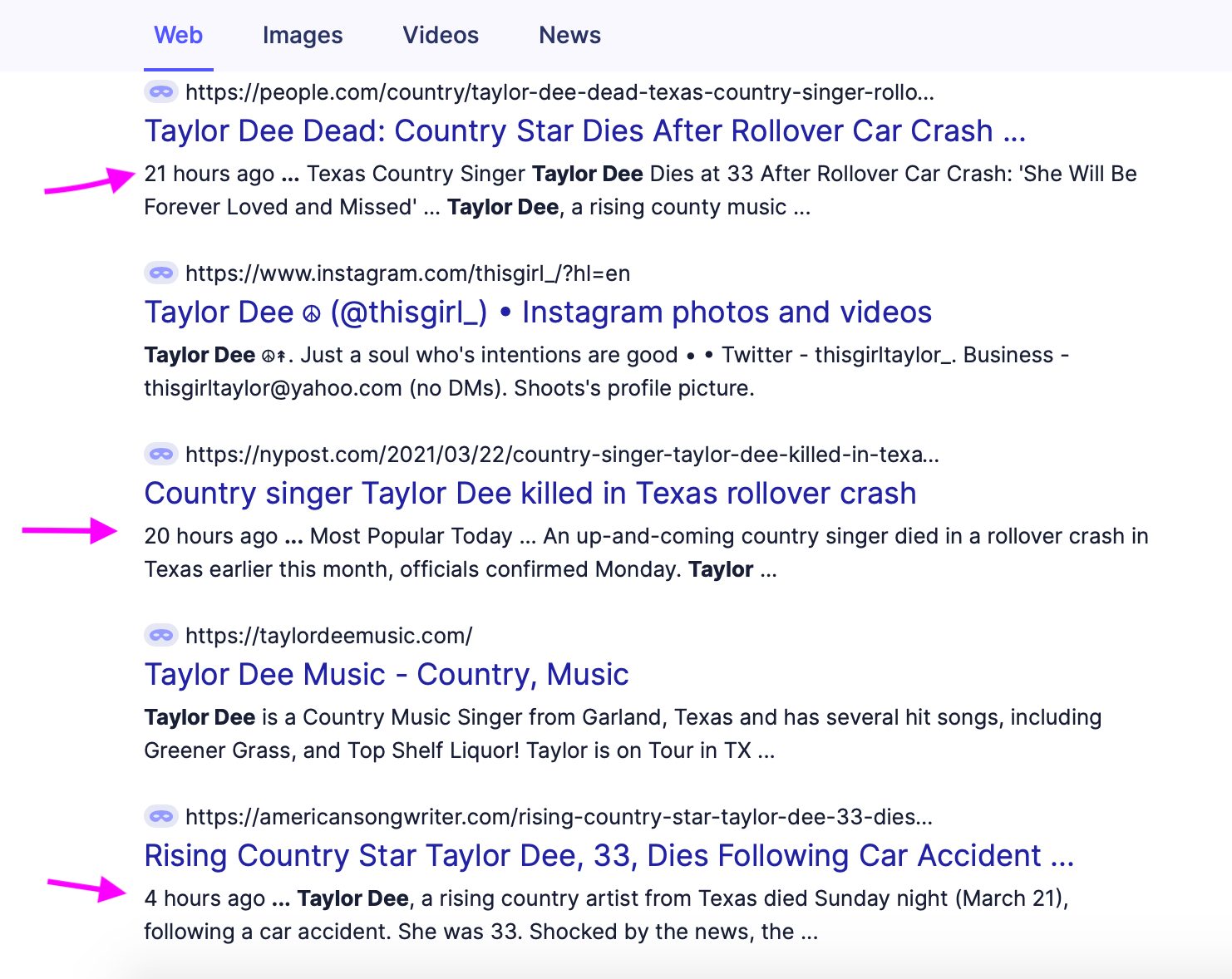
Task: Switch to the Web tab
Action: click(x=179, y=35)
